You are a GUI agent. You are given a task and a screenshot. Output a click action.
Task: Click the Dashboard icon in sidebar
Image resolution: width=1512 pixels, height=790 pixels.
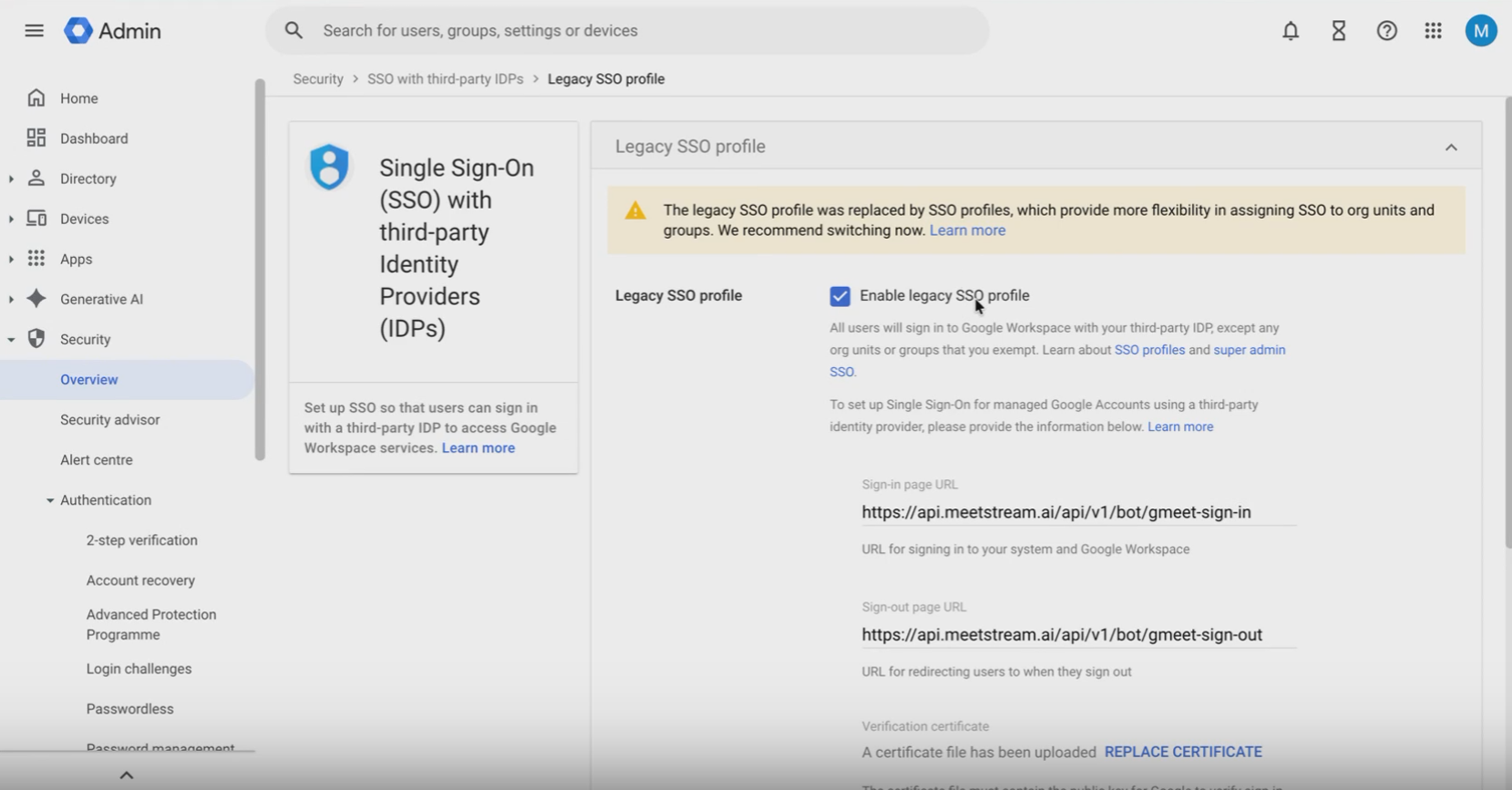click(x=36, y=138)
